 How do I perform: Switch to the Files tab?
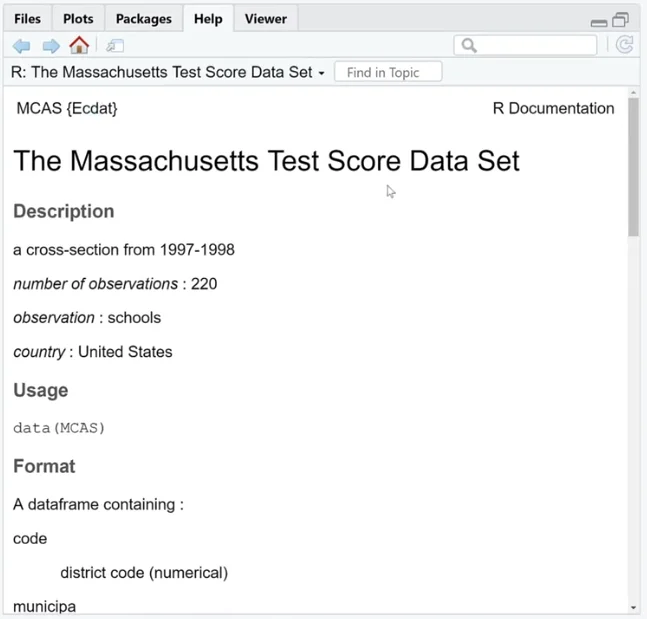point(27,19)
